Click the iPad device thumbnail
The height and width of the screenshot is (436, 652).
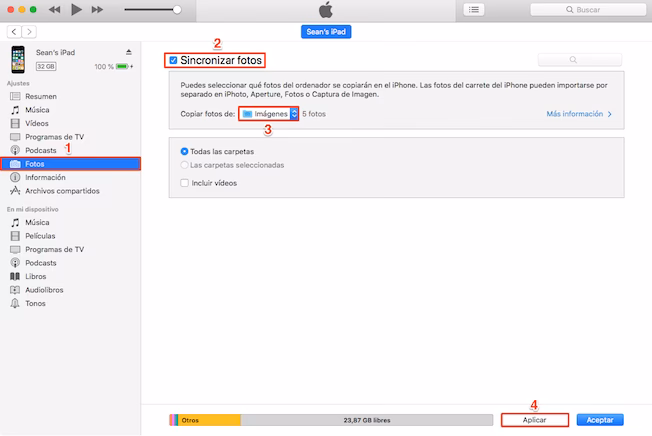[18, 59]
